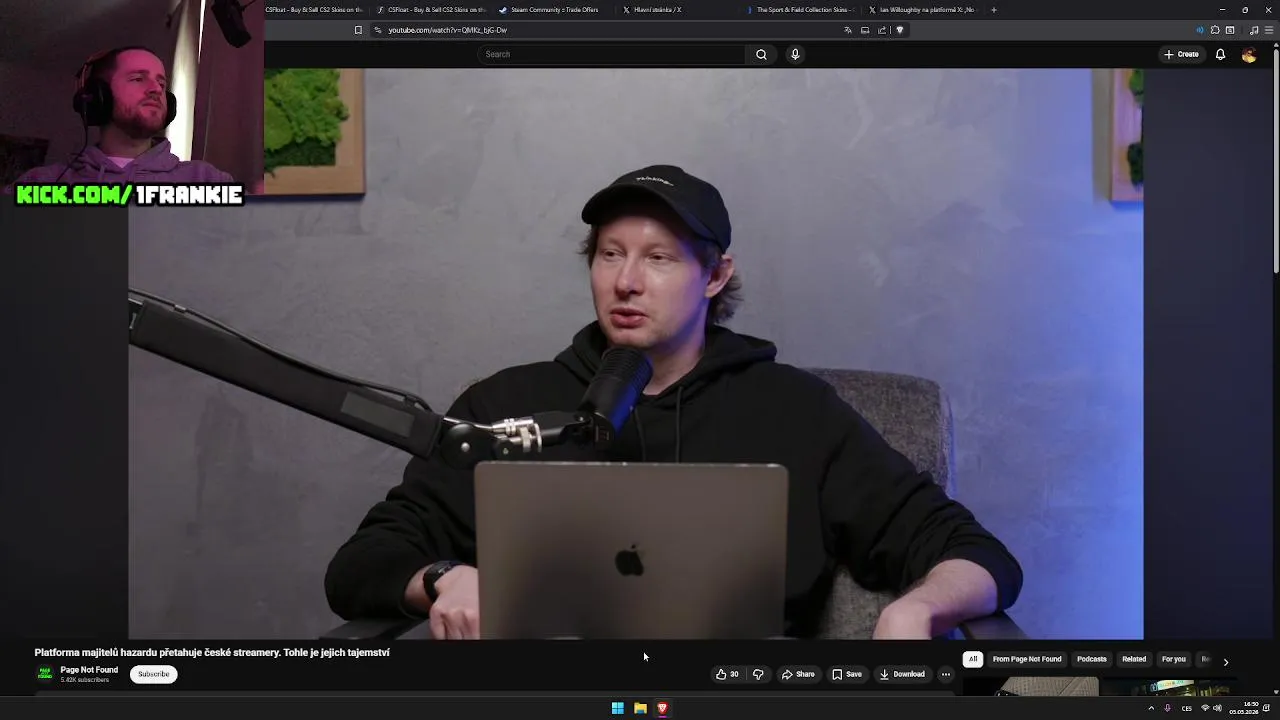Like the video with 30 likes
This screenshot has height=720, width=1280.
coord(727,674)
